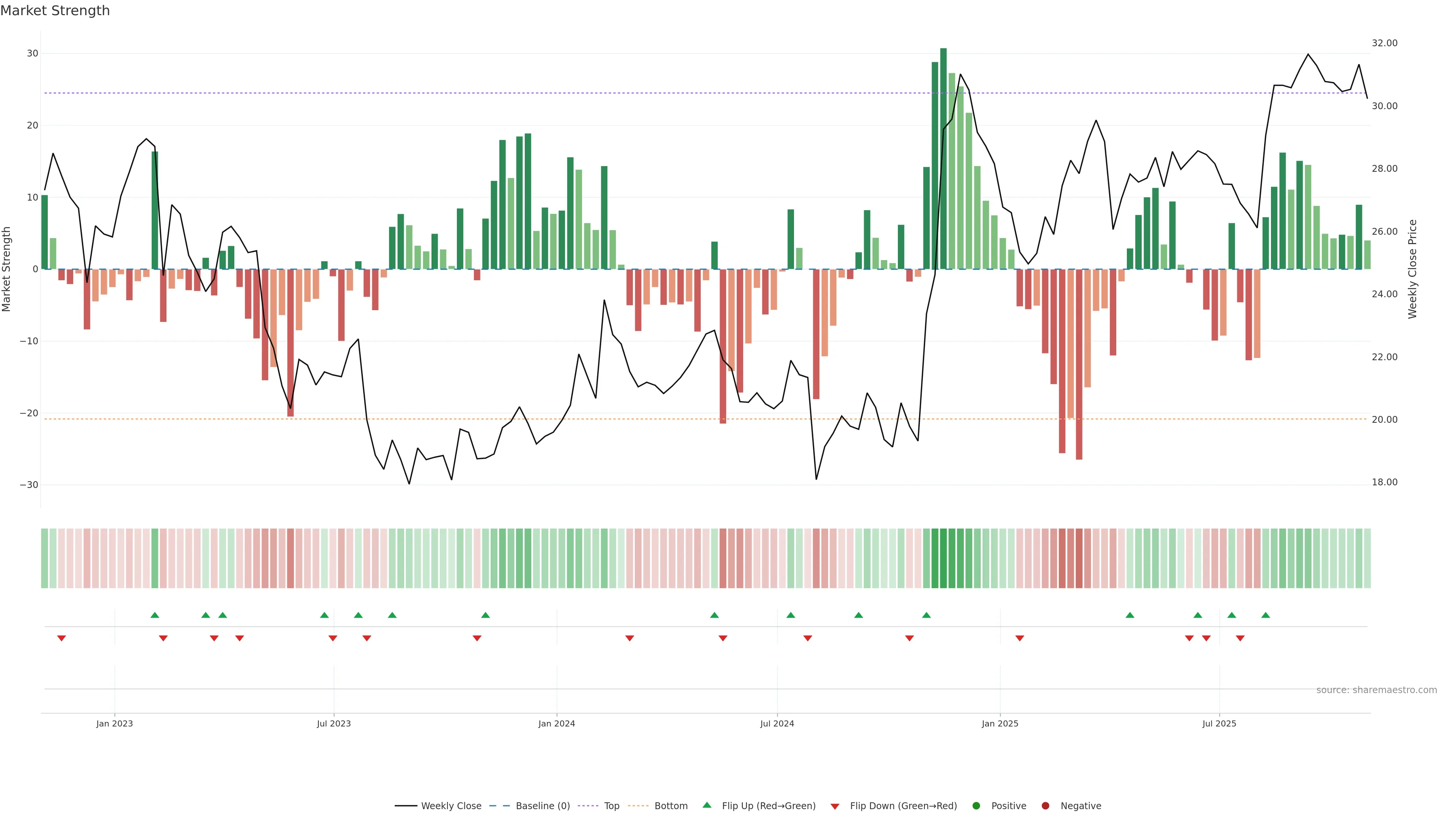The image size is (1456, 819).
Task: Click the darkest green heatmap strip cell
Action: click(943, 558)
